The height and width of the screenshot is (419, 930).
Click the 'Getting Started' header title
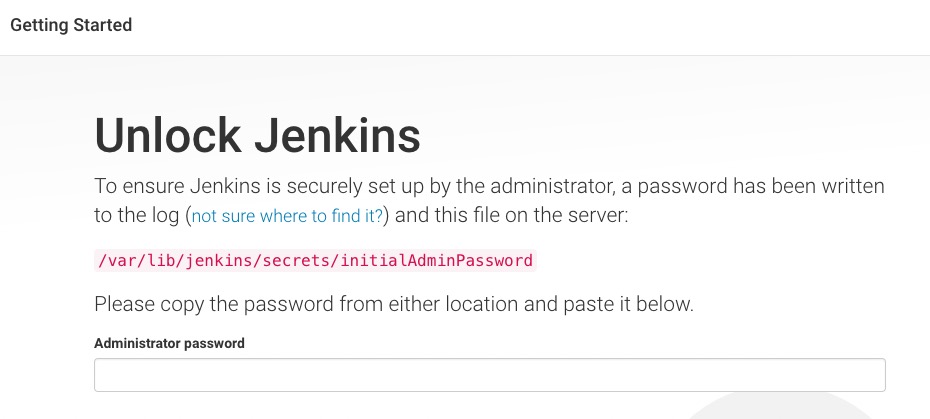pyautogui.click(x=71, y=25)
